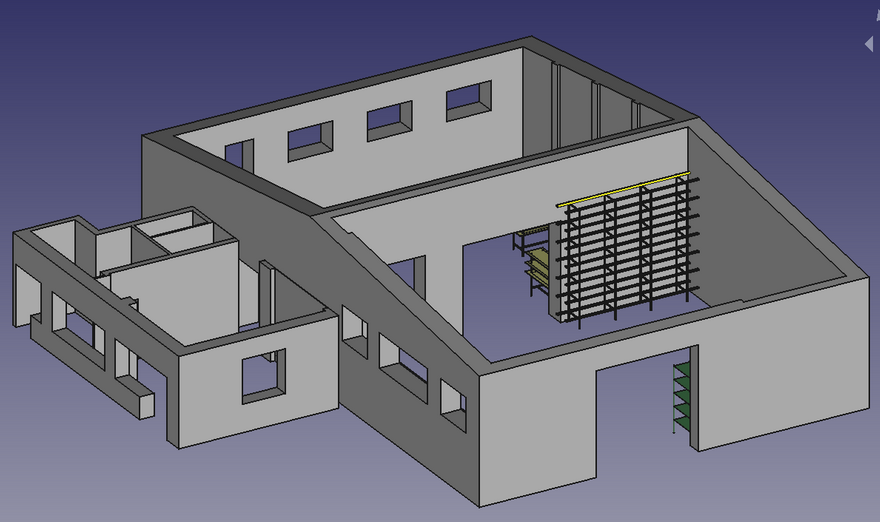Select the middle window of the back wall

tap(389, 121)
